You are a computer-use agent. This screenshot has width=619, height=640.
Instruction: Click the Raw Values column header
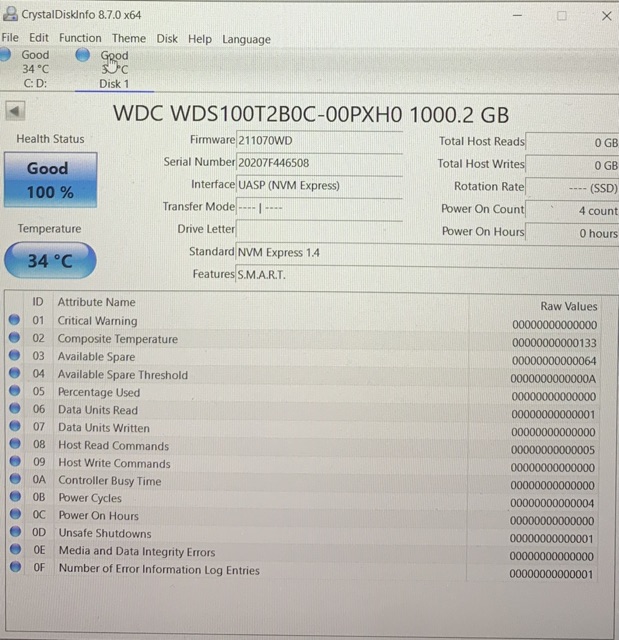tap(569, 306)
